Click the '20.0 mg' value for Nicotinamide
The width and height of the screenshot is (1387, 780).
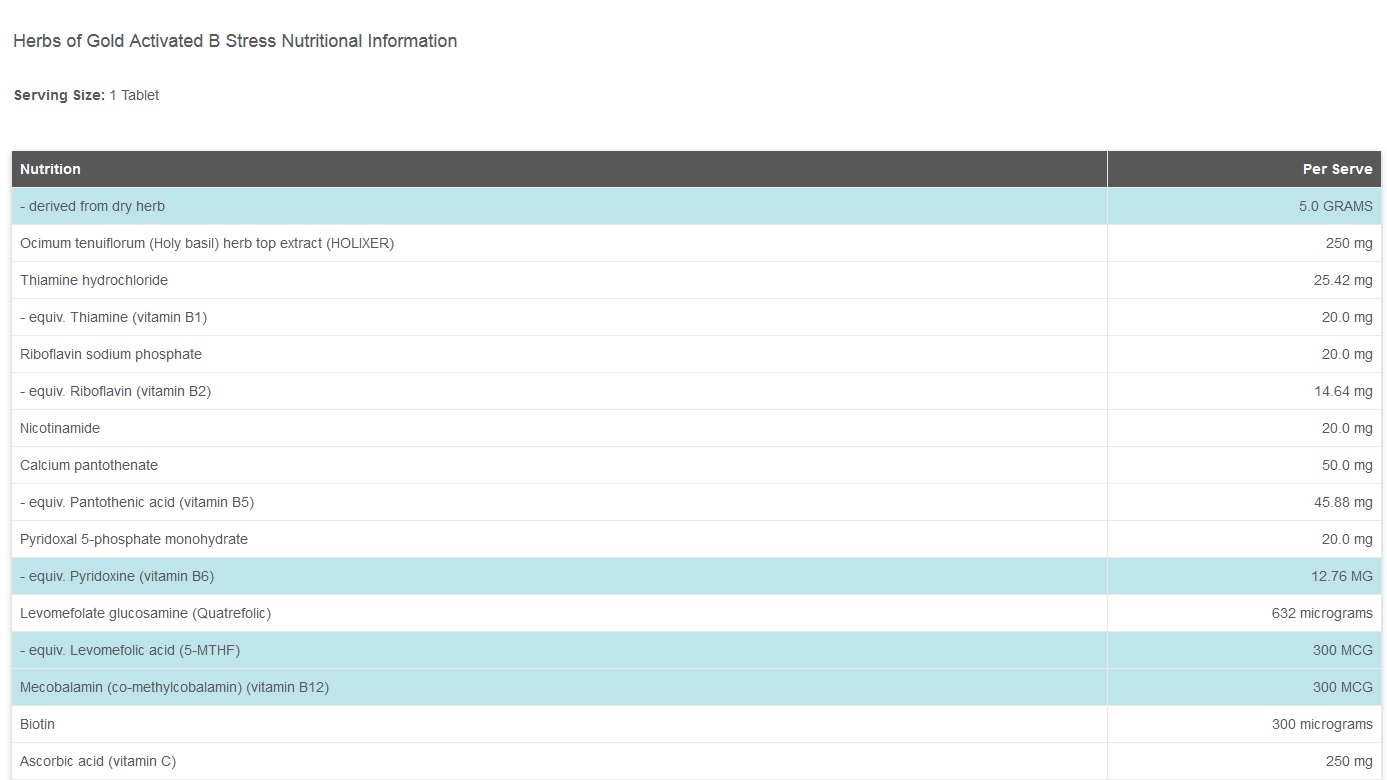[x=1347, y=428]
